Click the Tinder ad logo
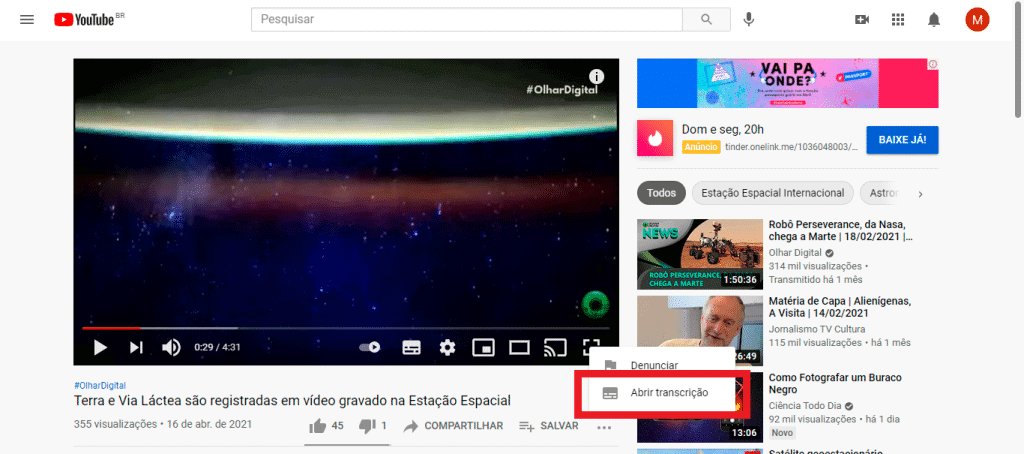The image size is (1024, 454). tap(655, 138)
